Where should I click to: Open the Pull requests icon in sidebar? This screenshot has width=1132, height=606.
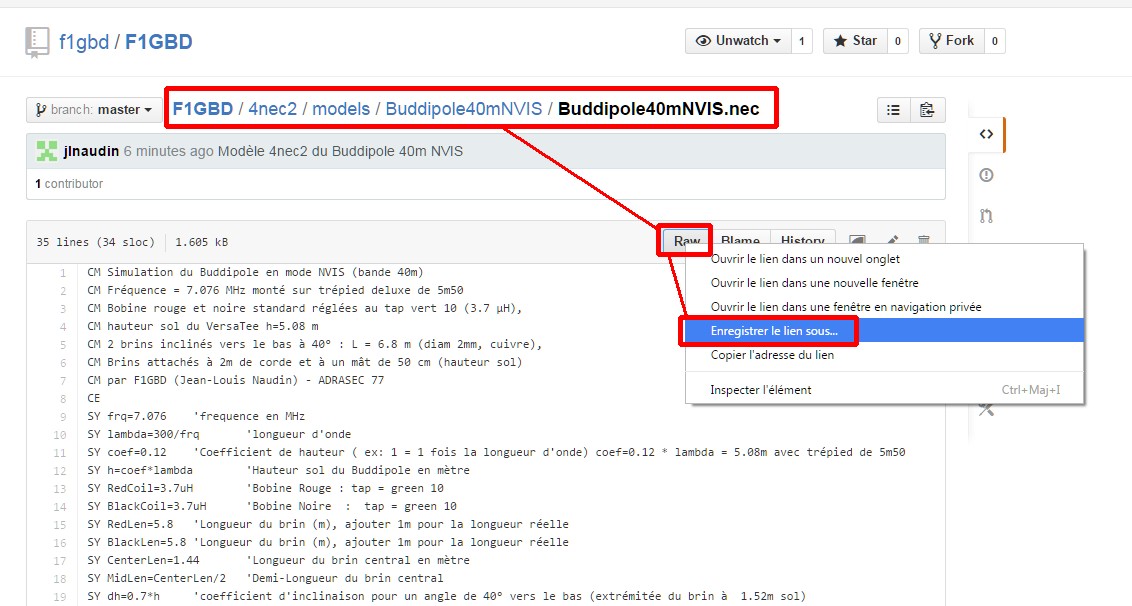point(986,215)
